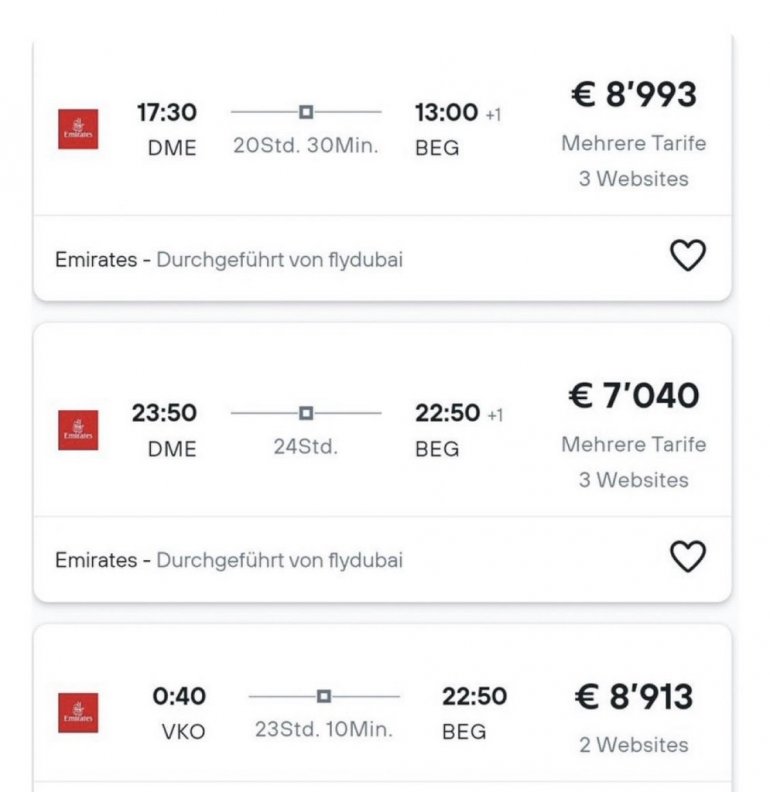The height and width of the screenshot is (792, 770).
Task: Click the 23:50 DME departure time
Action: pyautogui.click(x=164, y=413)
